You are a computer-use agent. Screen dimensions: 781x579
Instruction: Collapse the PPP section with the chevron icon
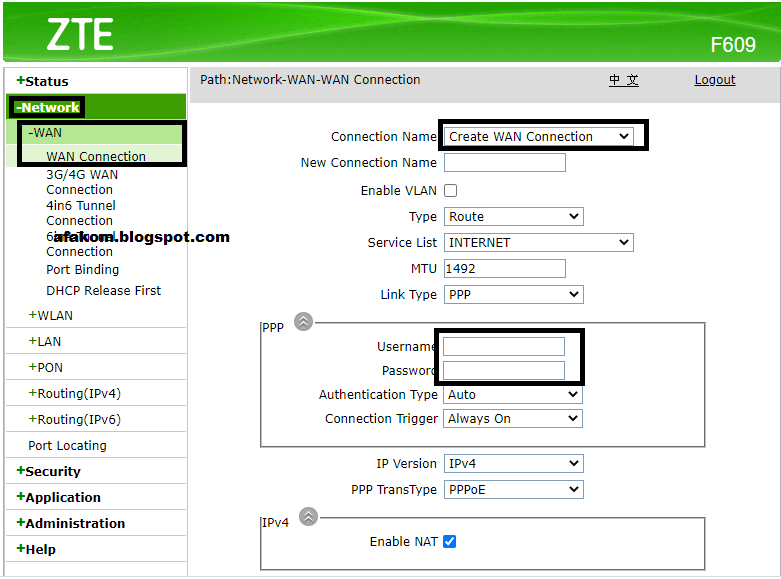(303, 321)
